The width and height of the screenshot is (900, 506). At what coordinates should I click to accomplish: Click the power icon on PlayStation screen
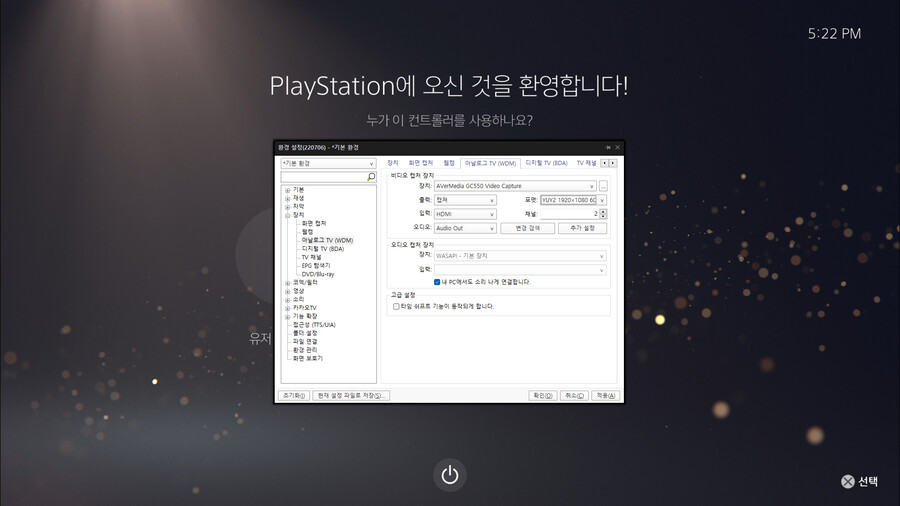449,475
